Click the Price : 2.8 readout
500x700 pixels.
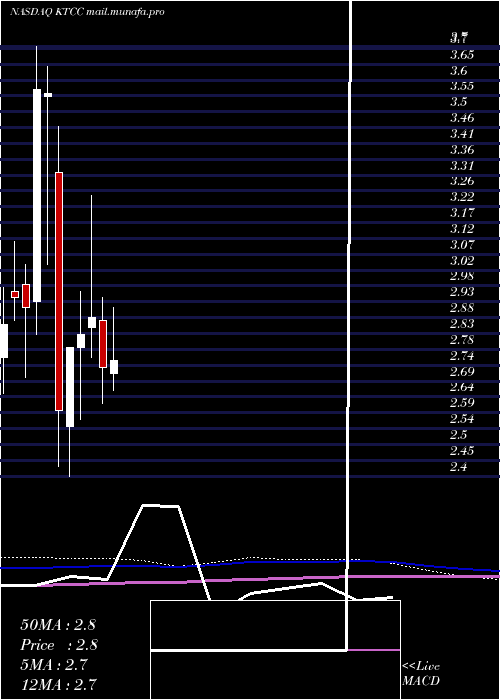(59, 645)
